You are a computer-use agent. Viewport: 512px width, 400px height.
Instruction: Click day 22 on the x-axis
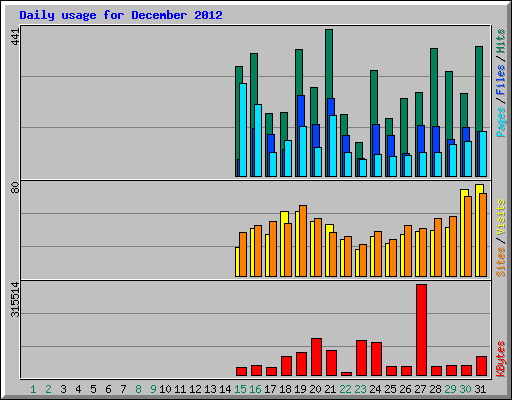(x=345, y=389)
